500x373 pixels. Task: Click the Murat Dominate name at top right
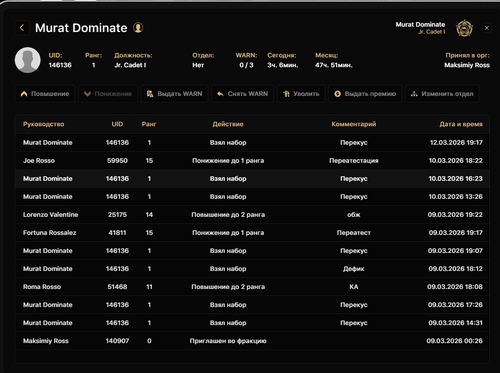420,24
